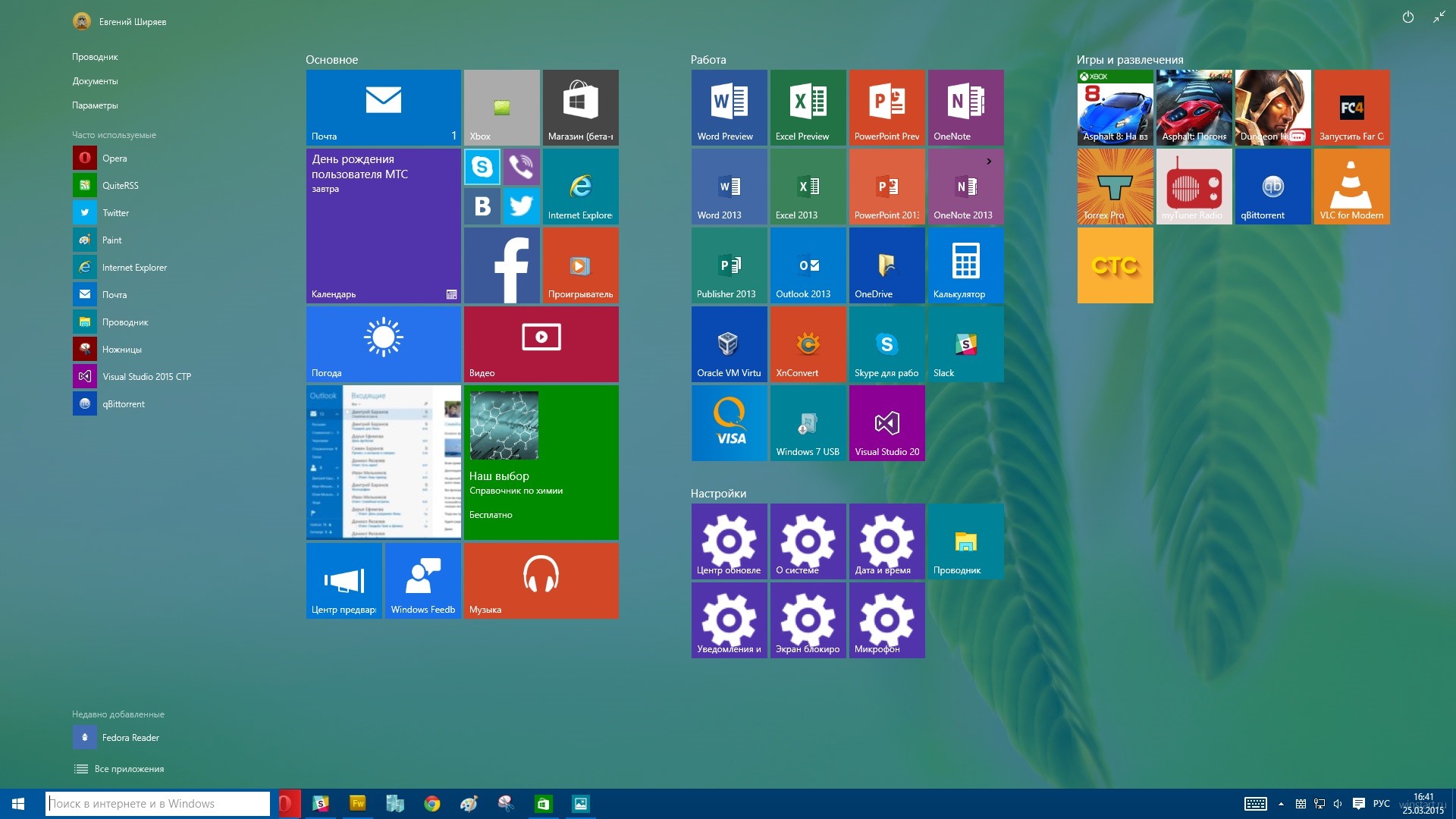
Task: Open the Word Preview tile
Action: [x=729, y=107]
